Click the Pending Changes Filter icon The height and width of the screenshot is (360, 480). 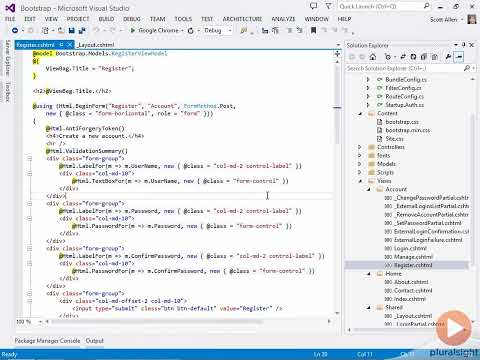(387, 57)
